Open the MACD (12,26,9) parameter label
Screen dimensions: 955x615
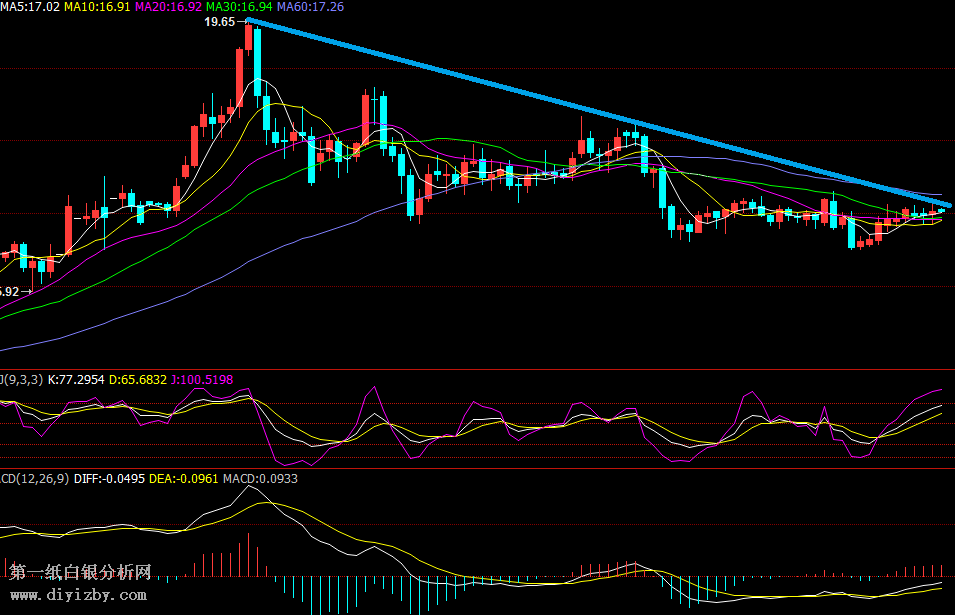[34, 479]
